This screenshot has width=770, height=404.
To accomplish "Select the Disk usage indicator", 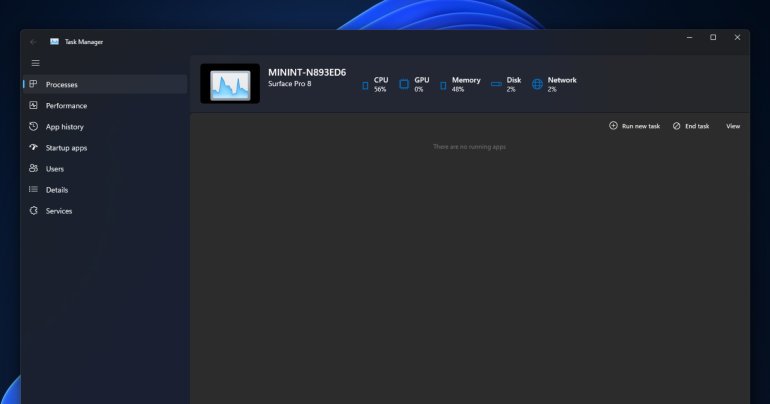I will (x=506, y=84).
